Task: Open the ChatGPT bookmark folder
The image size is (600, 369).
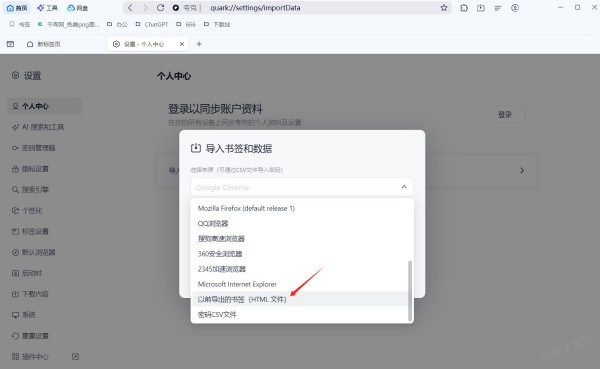Action: (x=152, y=24)
